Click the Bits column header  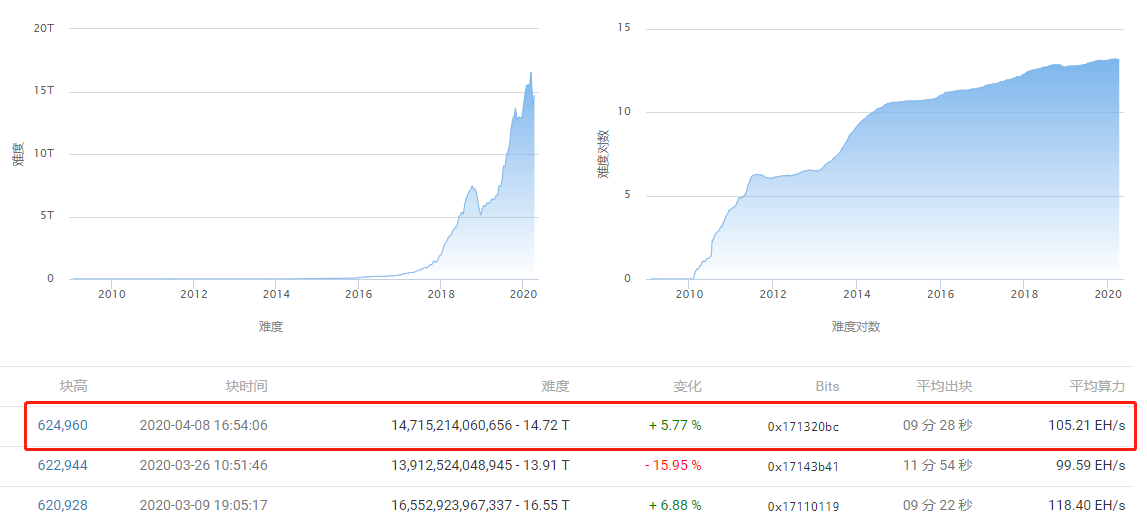(827, 386)
